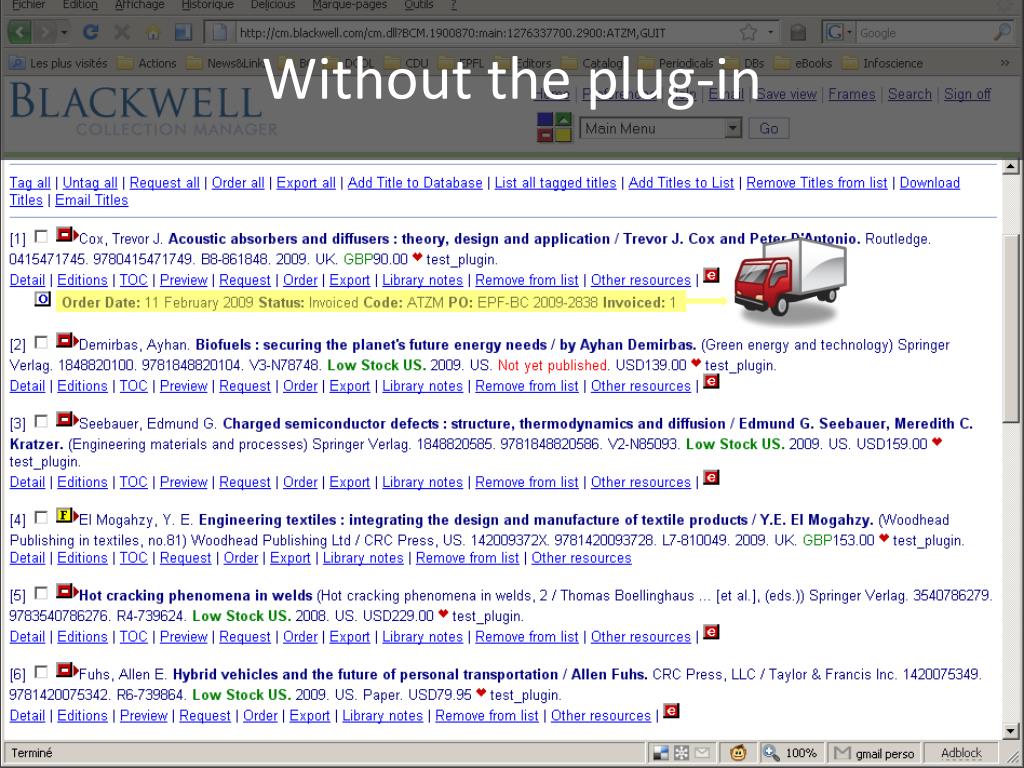Open the eBooks bookmarks folder
Screen dimensions: 1024x768
coord(803,63)
